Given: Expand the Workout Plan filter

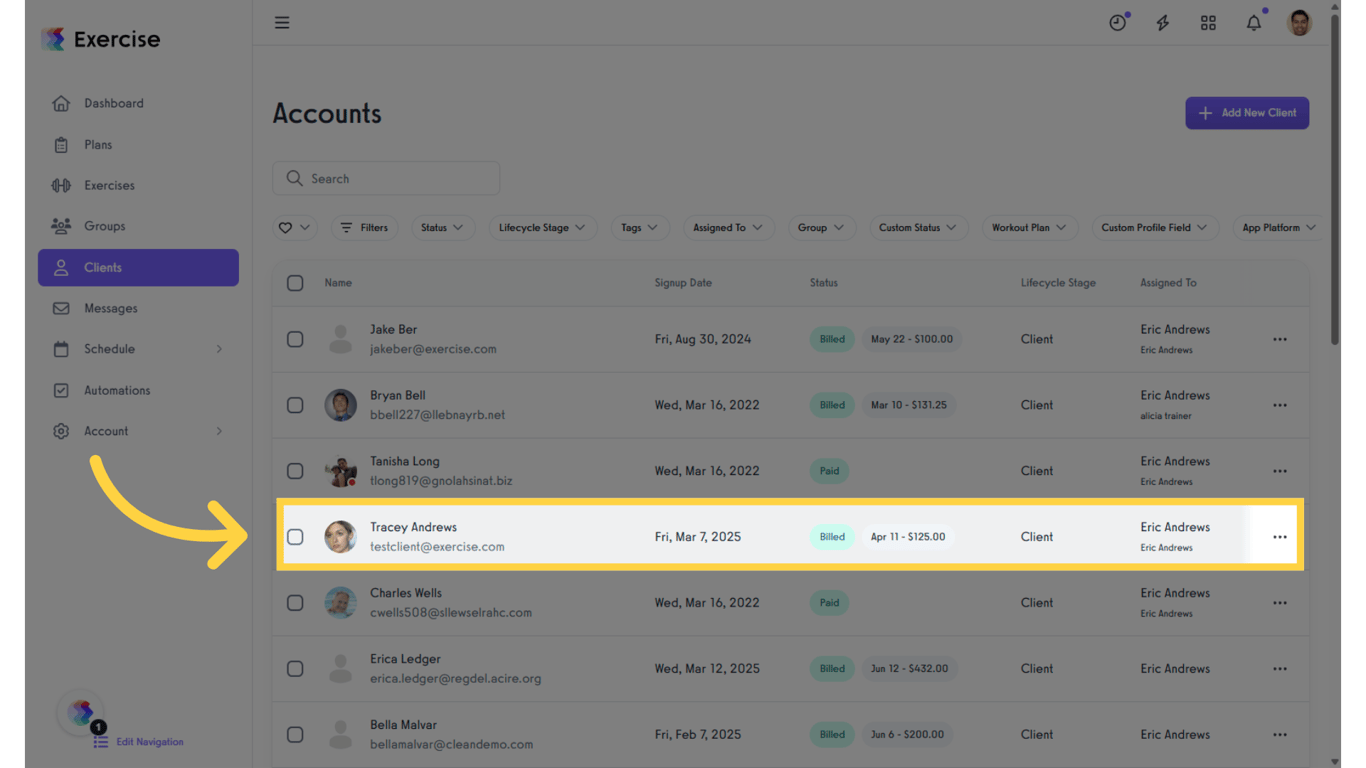Looking at the screenshot, I should point(1029,227).
